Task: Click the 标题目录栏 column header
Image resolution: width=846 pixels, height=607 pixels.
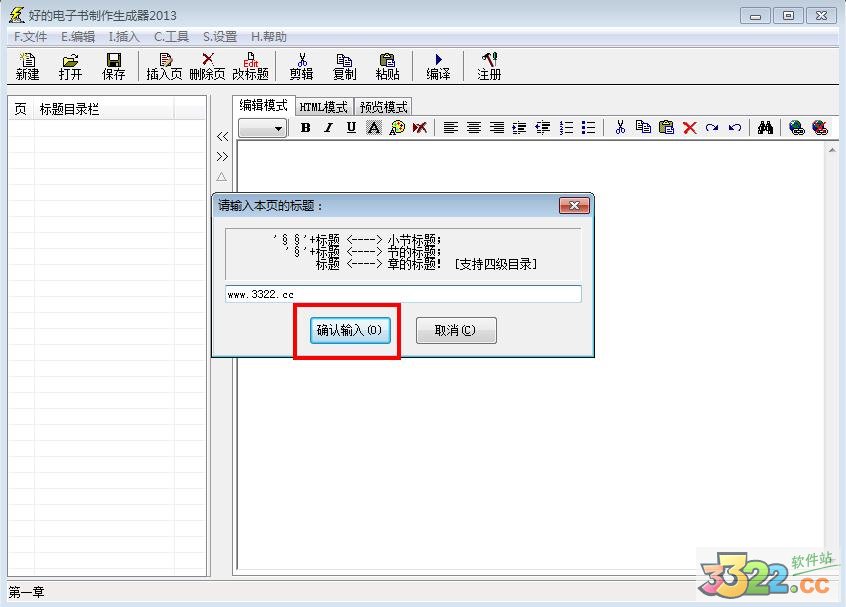Action: (104, 109)
